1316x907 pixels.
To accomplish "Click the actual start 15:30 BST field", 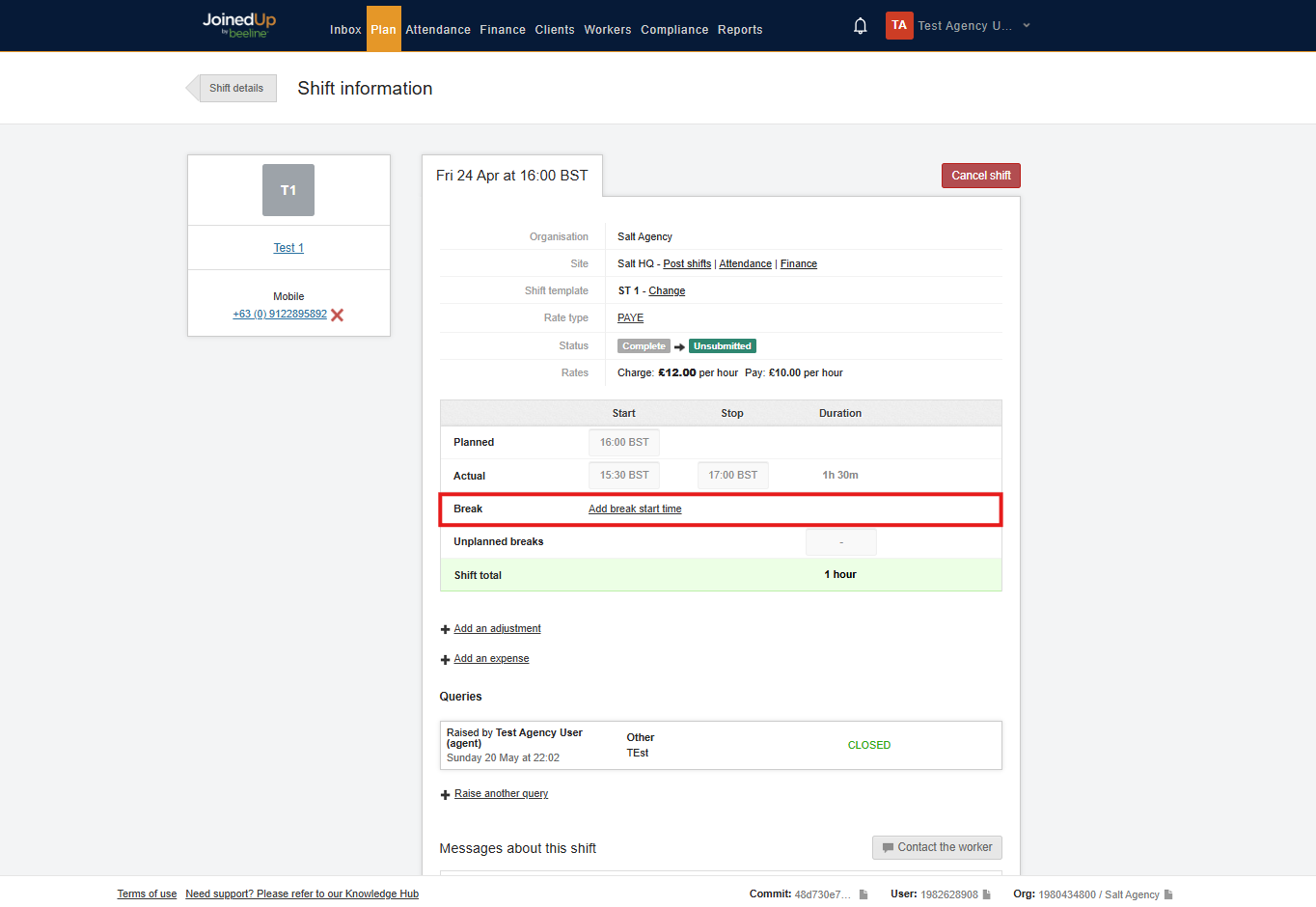I will point(624,475).
